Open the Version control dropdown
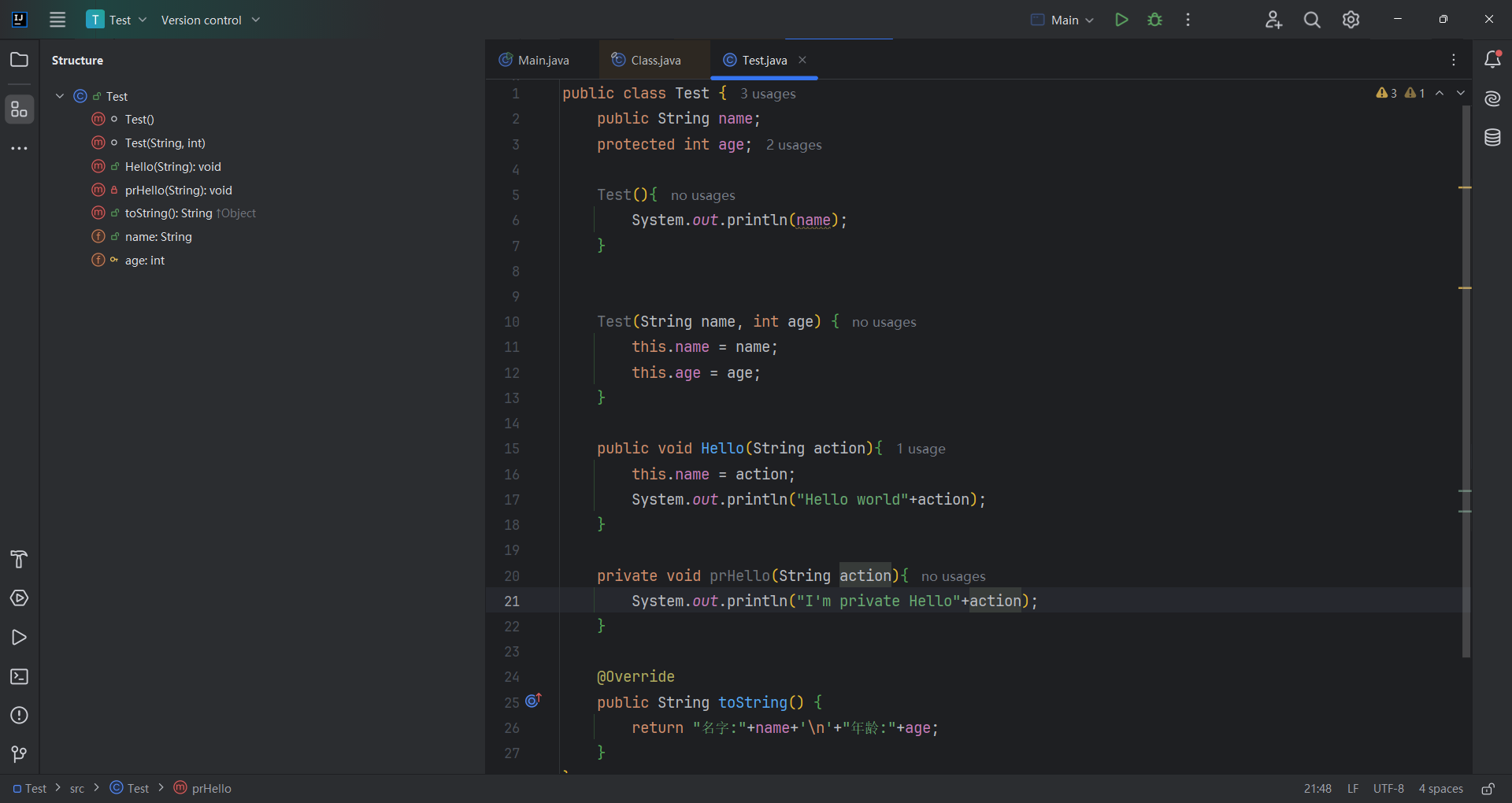 point(210,20)
